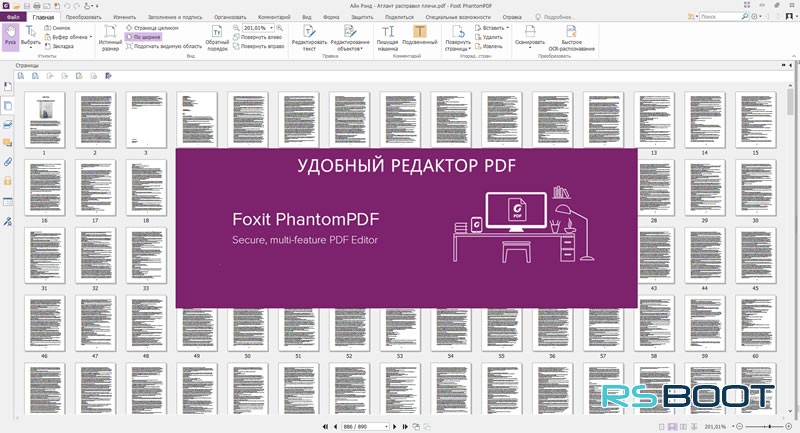The image size is (800, 433).
Task: Select the page 1 thumbnail
Action: pos(44,120)
